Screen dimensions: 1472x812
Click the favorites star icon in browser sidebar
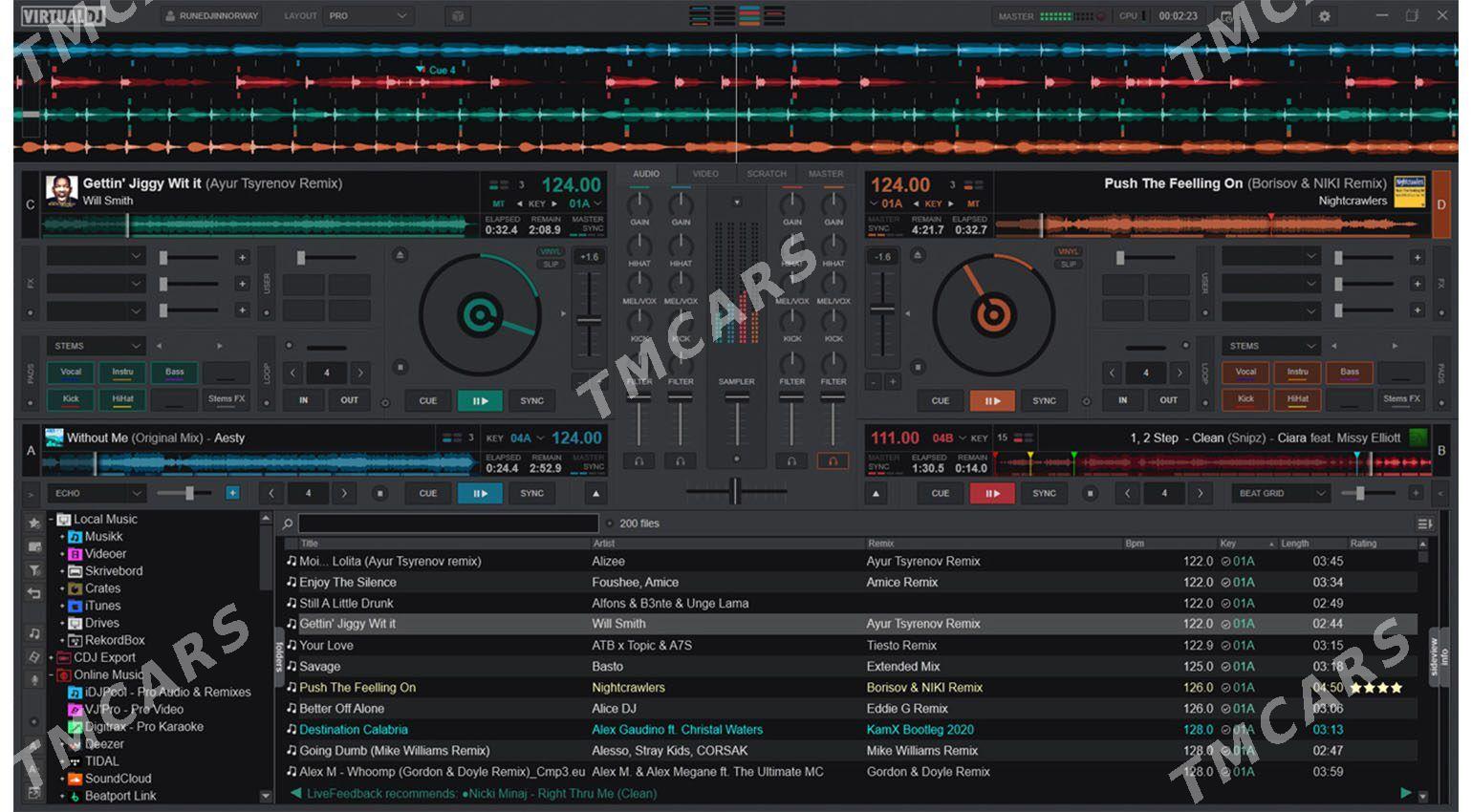pos(34,523)
